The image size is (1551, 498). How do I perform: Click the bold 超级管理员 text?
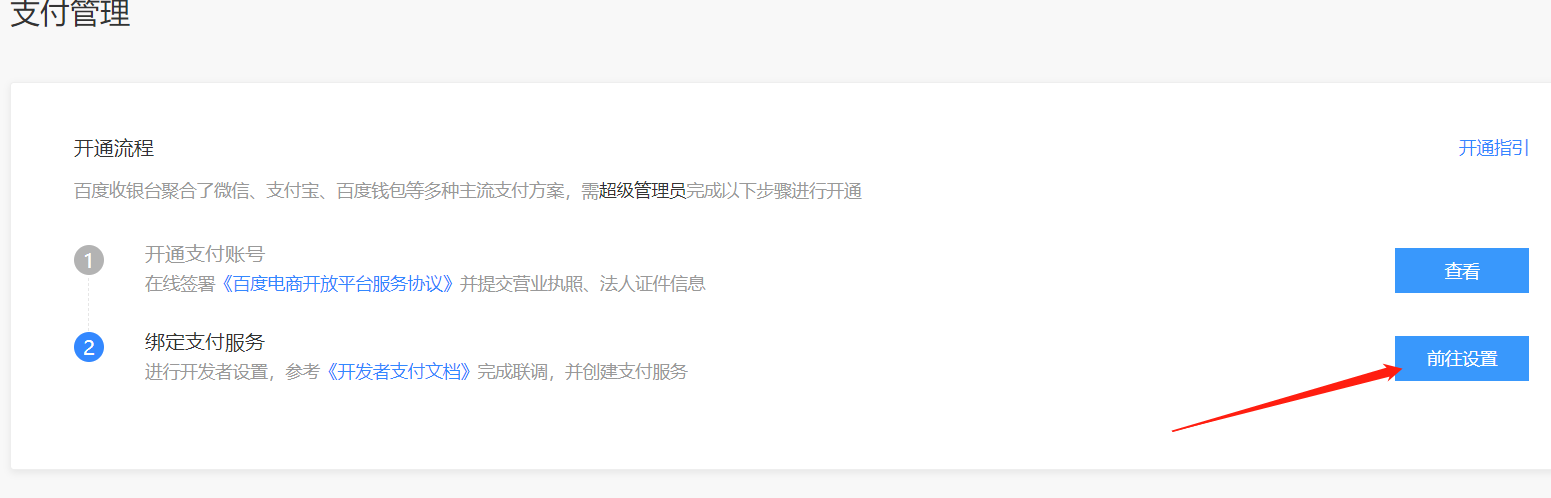pos(642,191)
